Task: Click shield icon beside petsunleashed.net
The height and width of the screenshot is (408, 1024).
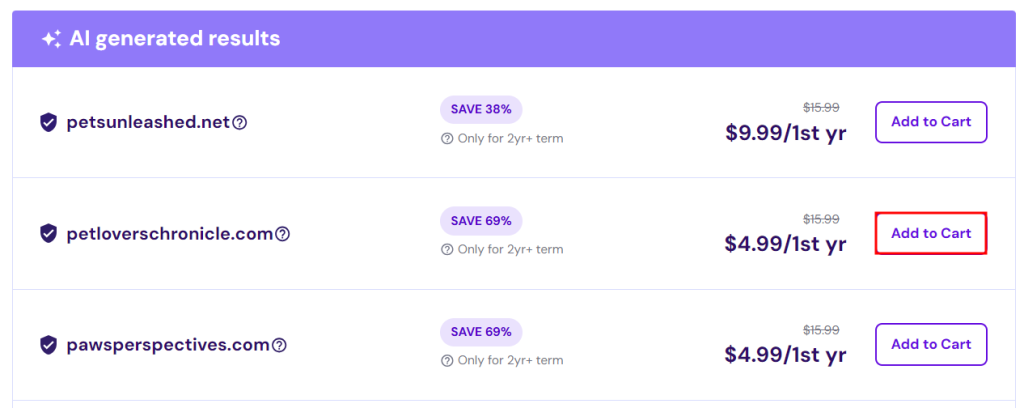Action: coord(48,122)
